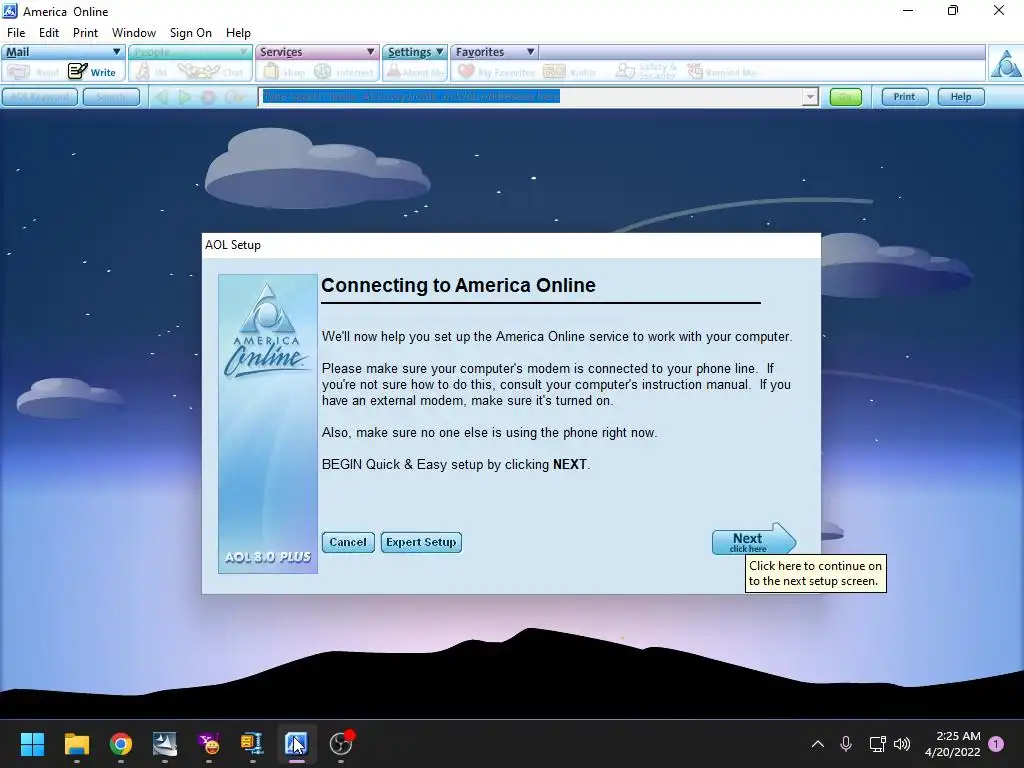The width and height of the screenshot is (1024, 768).
Task: Open the Edit menu
Action: pos(48,33)
